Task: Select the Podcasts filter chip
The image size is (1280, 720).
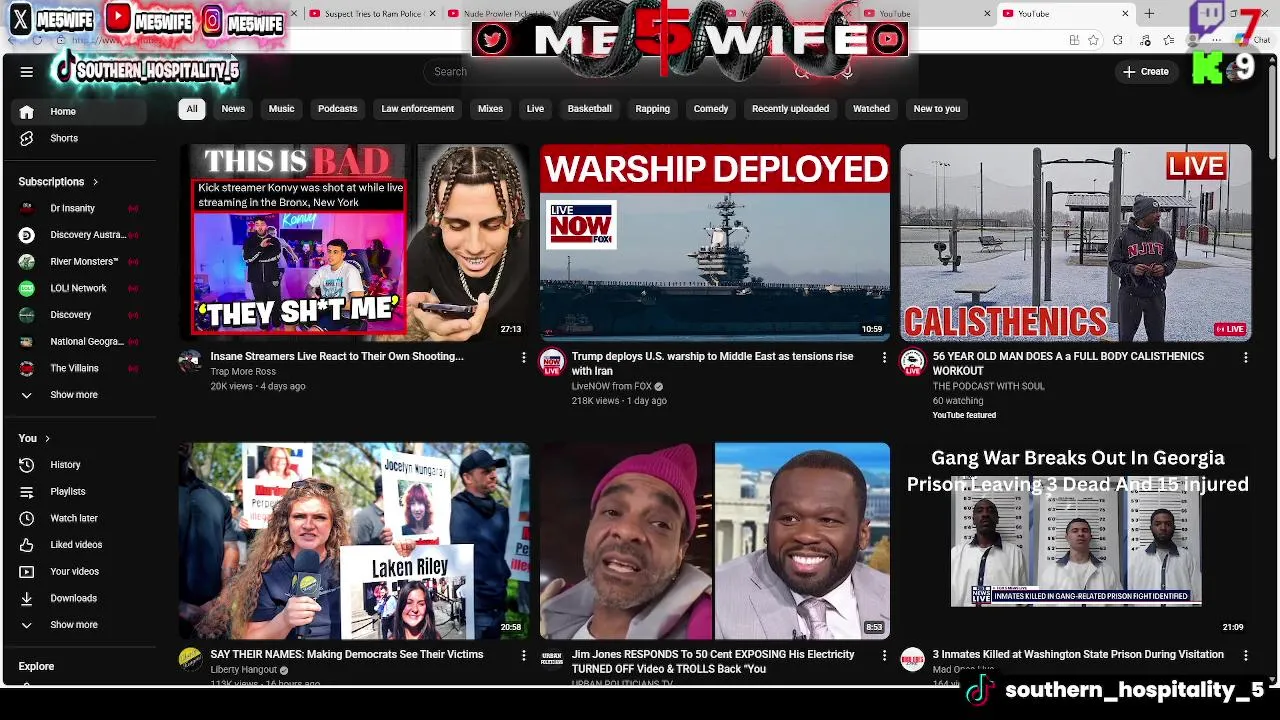Action: point(338,109)
